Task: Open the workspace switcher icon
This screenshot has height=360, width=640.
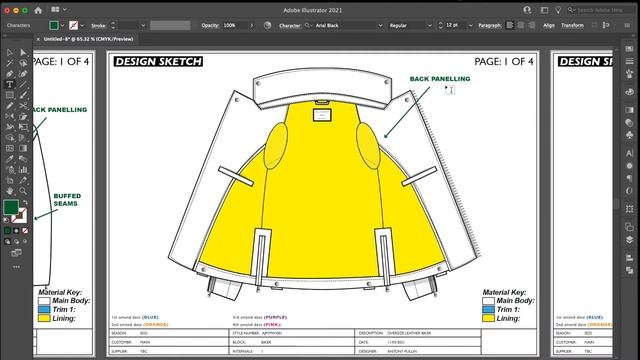Action: (x=544, y=10)
